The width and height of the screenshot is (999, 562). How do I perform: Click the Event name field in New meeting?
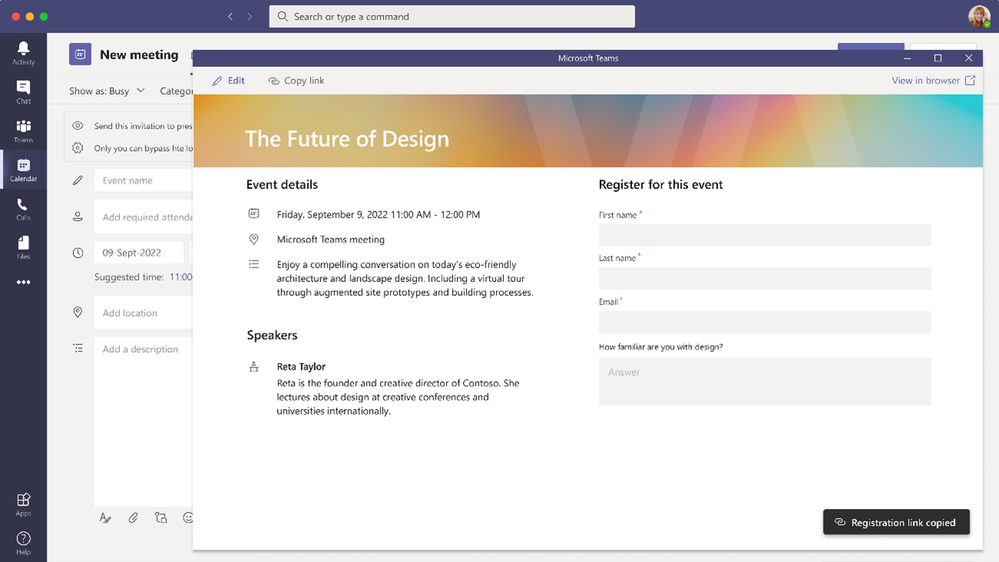pos(143,180)
